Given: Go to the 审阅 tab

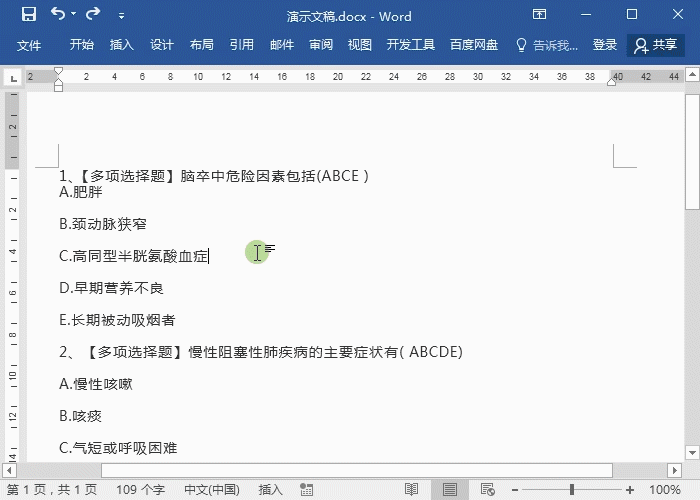Looking at the screenshot, I should pos(321,45).
